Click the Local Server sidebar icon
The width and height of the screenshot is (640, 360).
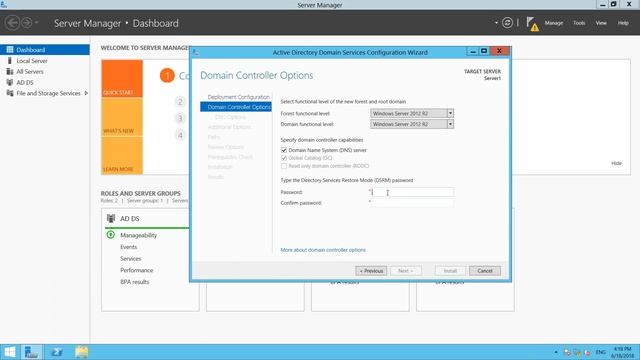(x=10, y=61)
